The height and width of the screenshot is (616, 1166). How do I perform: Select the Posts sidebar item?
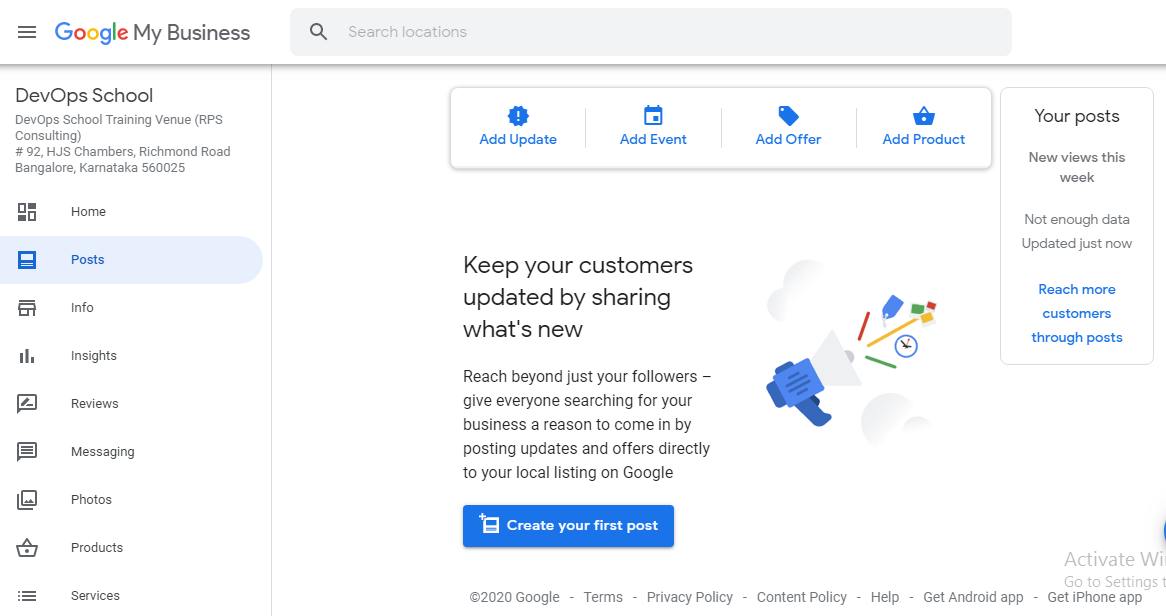coord(132,260)
